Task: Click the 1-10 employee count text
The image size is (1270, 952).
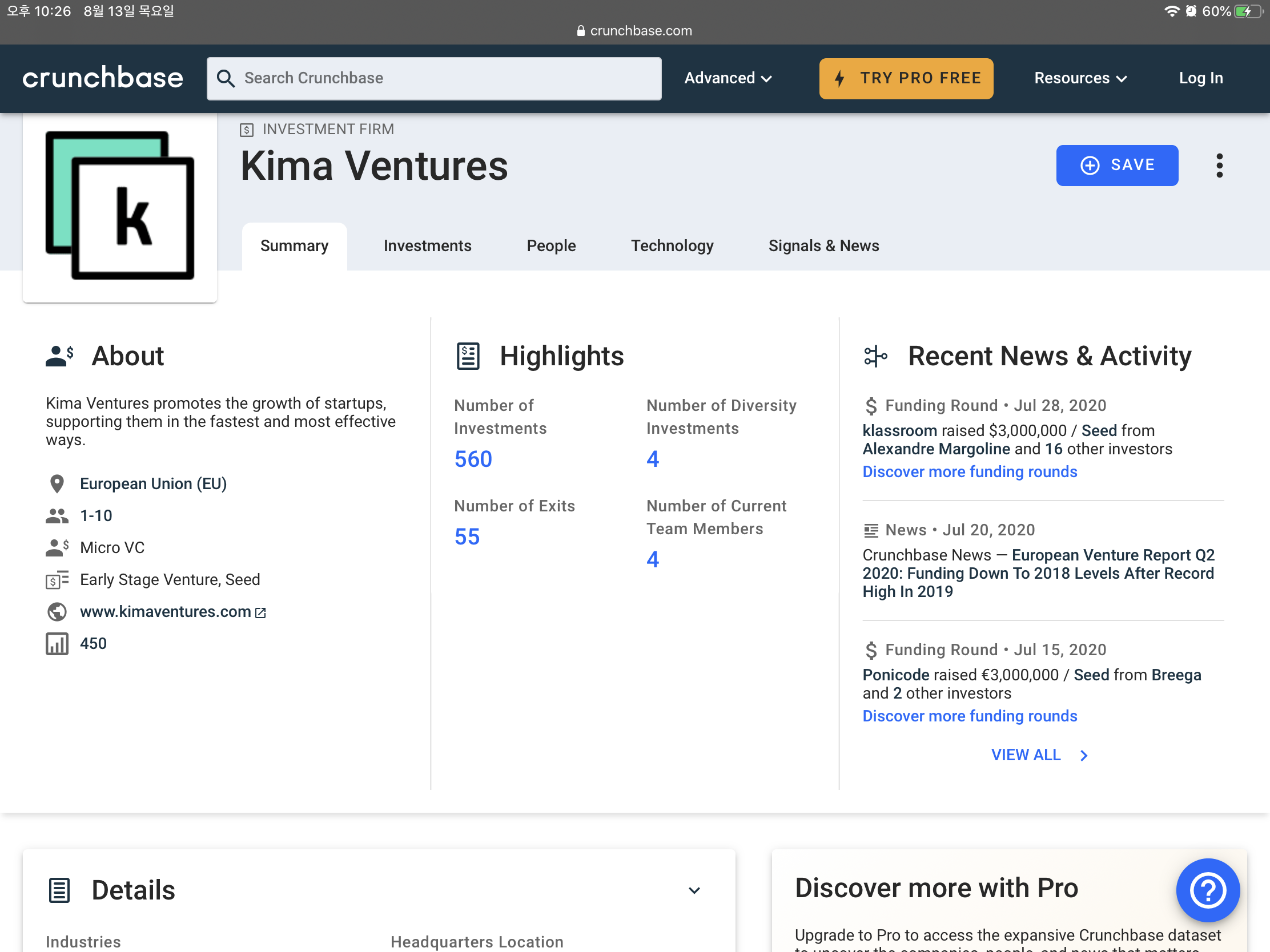Action: (x=96, y=516)
